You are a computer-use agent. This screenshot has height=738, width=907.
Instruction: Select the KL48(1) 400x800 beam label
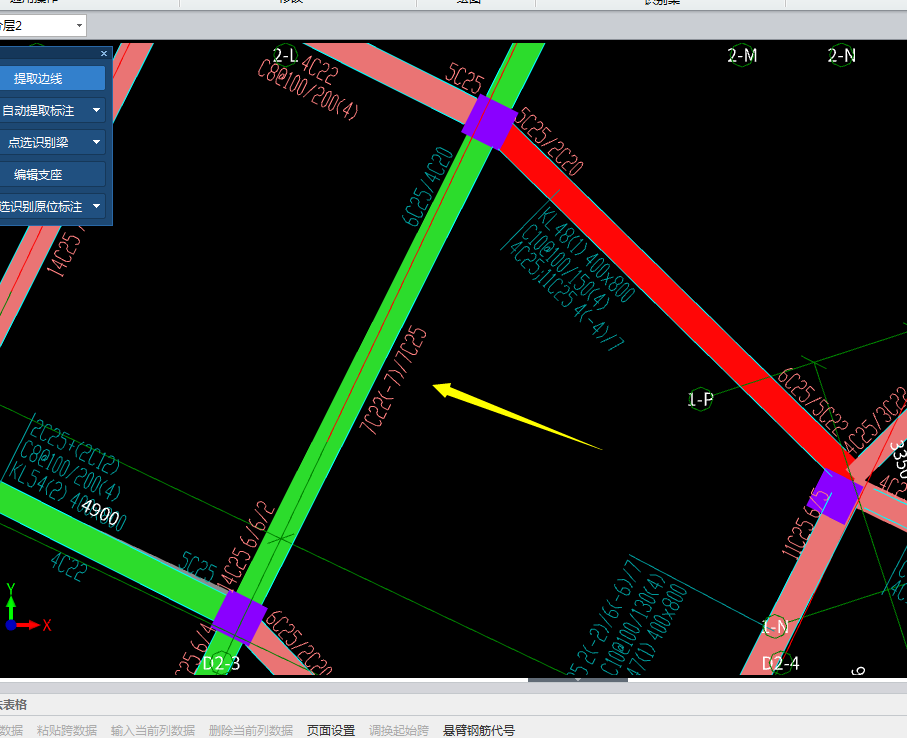point(586,253)
